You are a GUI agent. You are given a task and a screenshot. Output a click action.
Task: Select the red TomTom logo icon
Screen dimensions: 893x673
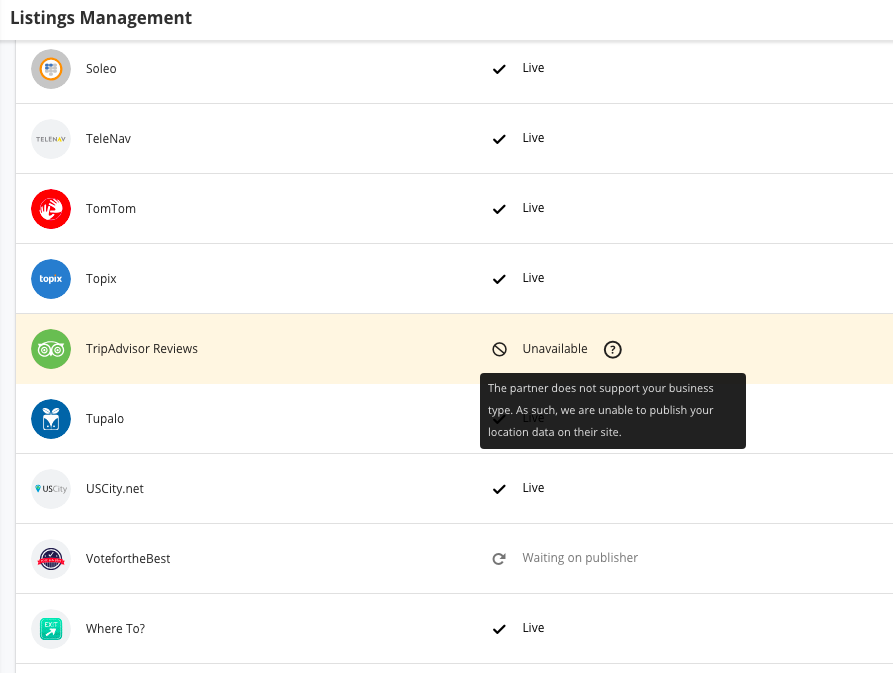click(x=51, y=209)
